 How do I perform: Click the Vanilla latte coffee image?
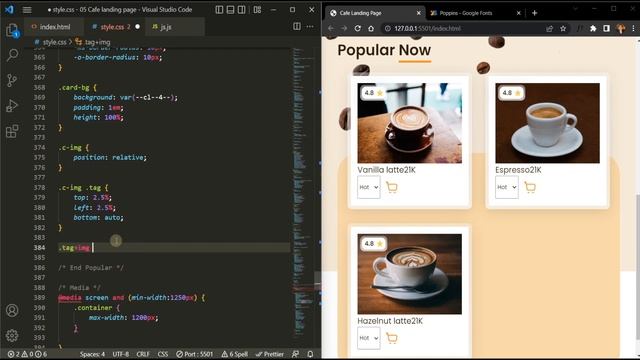pyautogui.click(x=410, y=123)
